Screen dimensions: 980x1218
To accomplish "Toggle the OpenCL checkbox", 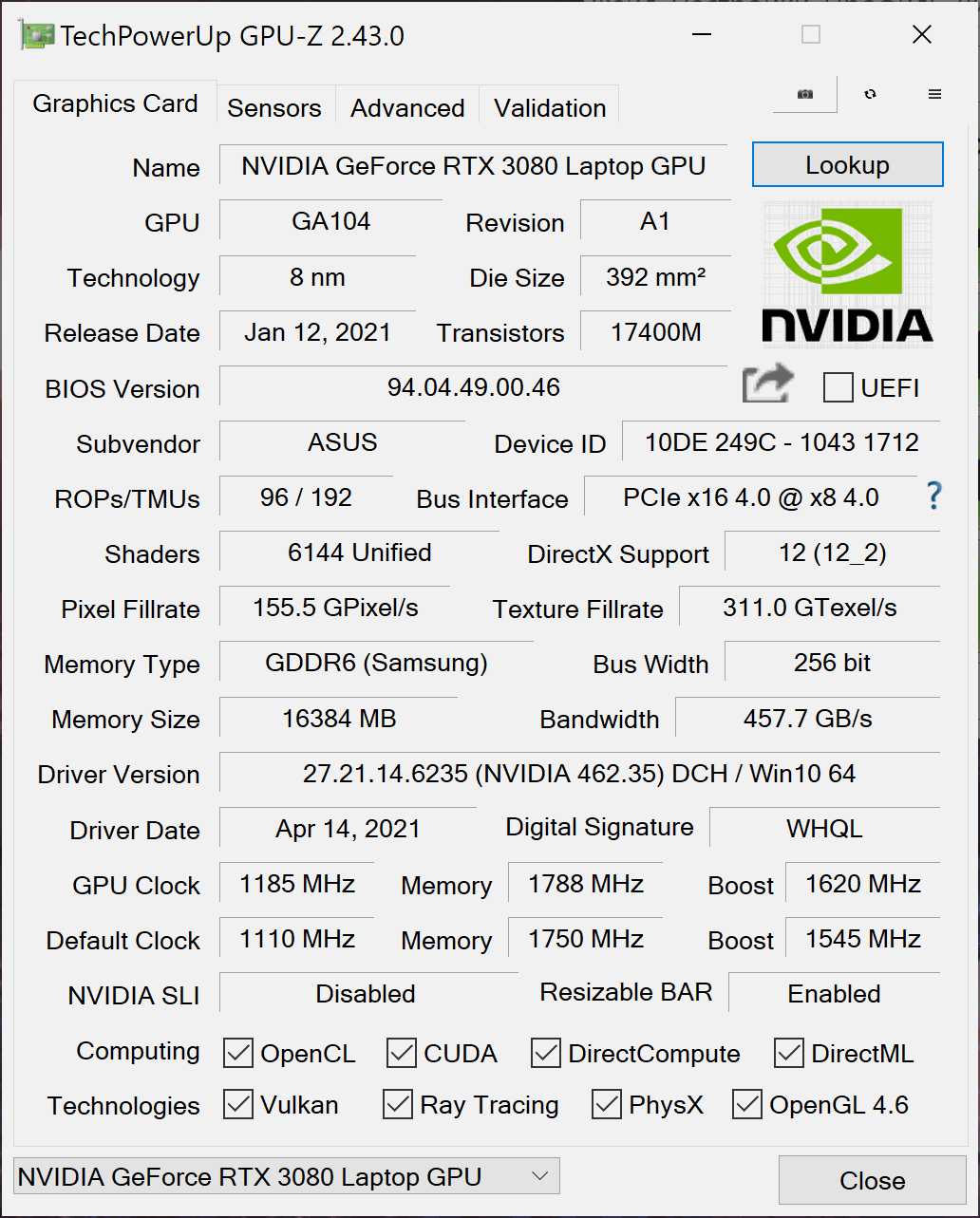I will click(237, 1053).
